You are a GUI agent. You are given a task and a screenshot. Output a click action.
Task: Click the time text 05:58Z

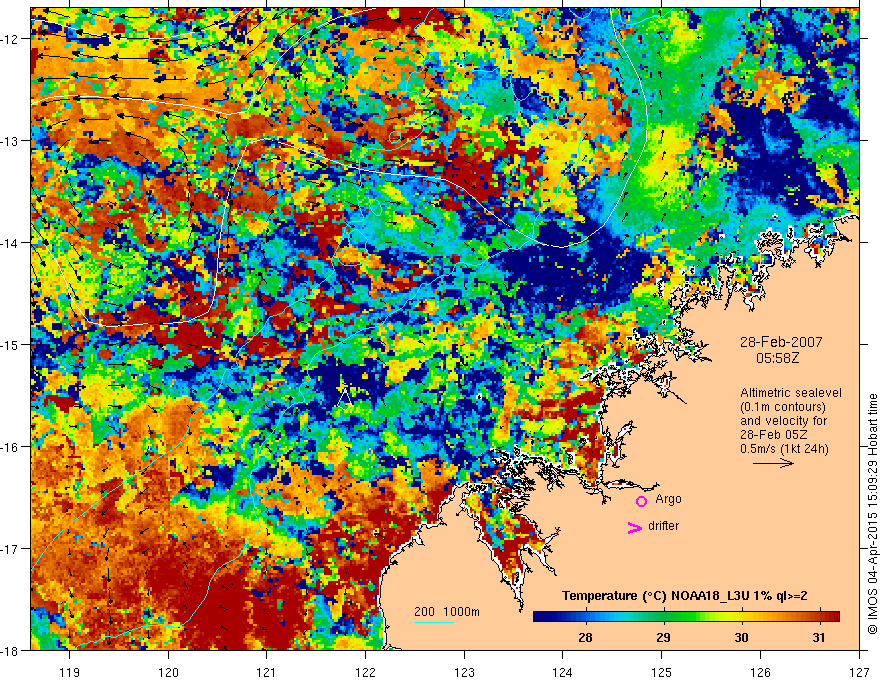click(777, 357)
